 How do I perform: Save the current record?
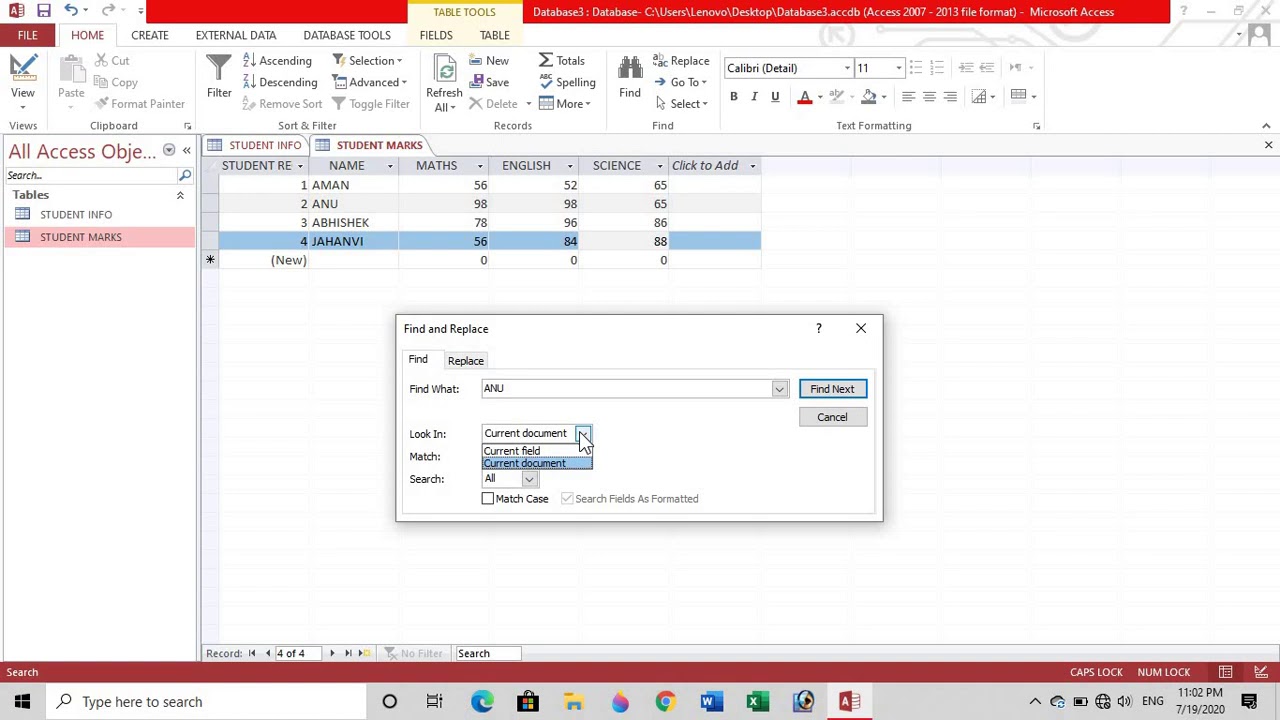pyautogui.click(x=488, y=82)
